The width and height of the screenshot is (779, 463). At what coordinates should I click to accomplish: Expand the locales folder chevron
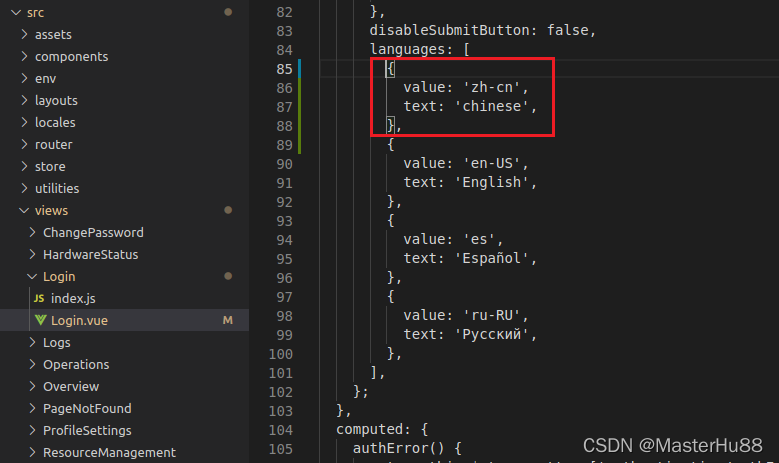tap(24, 122)
